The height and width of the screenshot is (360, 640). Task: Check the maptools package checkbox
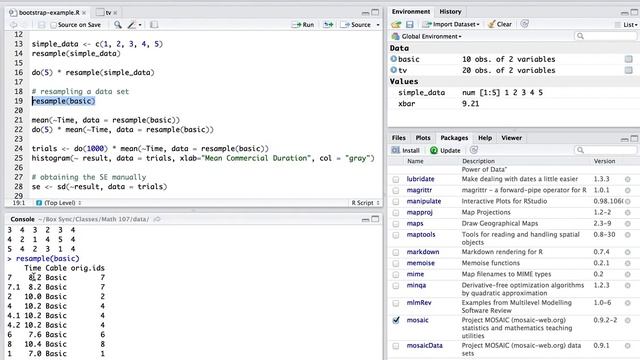click(x=396, y=235)
